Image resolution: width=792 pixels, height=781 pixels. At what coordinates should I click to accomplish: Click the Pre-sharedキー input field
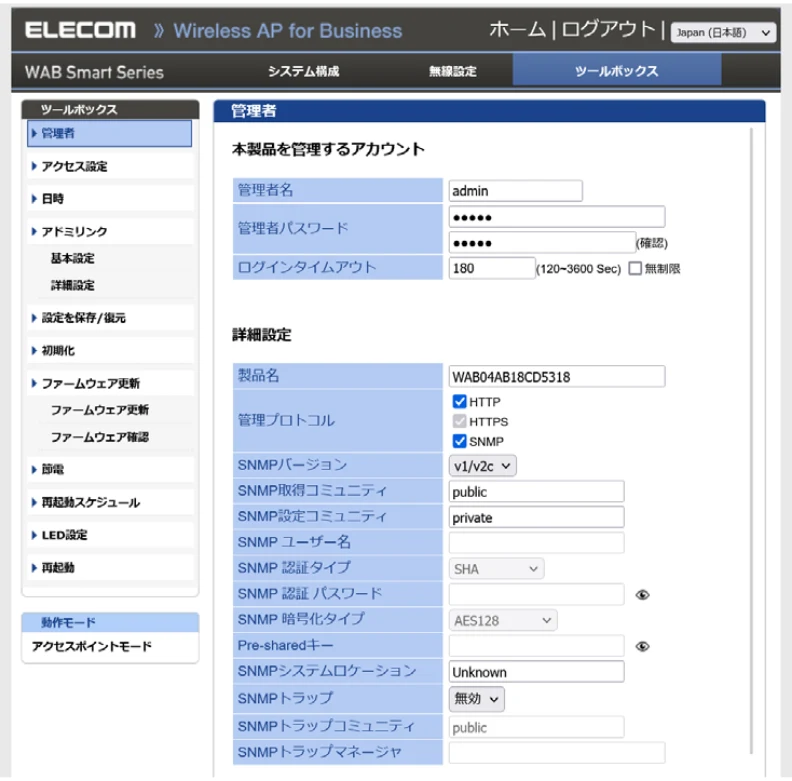pos(536,646)
